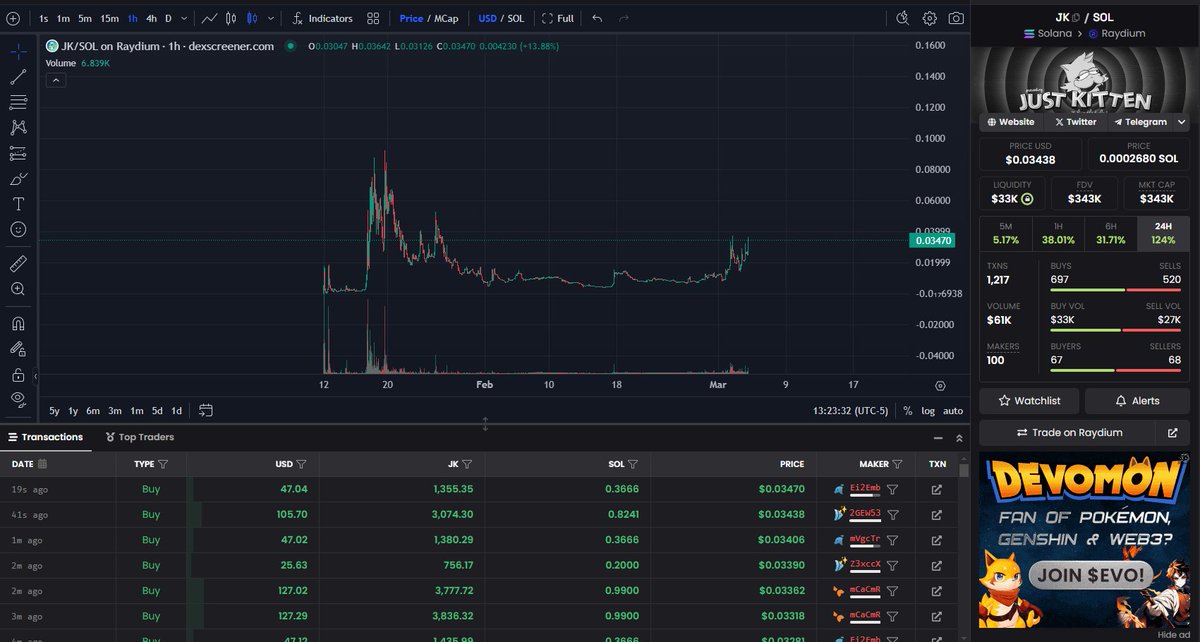This screenshot has width=1200, height=642.
Task: Open the DATE column calendar filter
Action: pyautogui.click(x=42, y=464)
